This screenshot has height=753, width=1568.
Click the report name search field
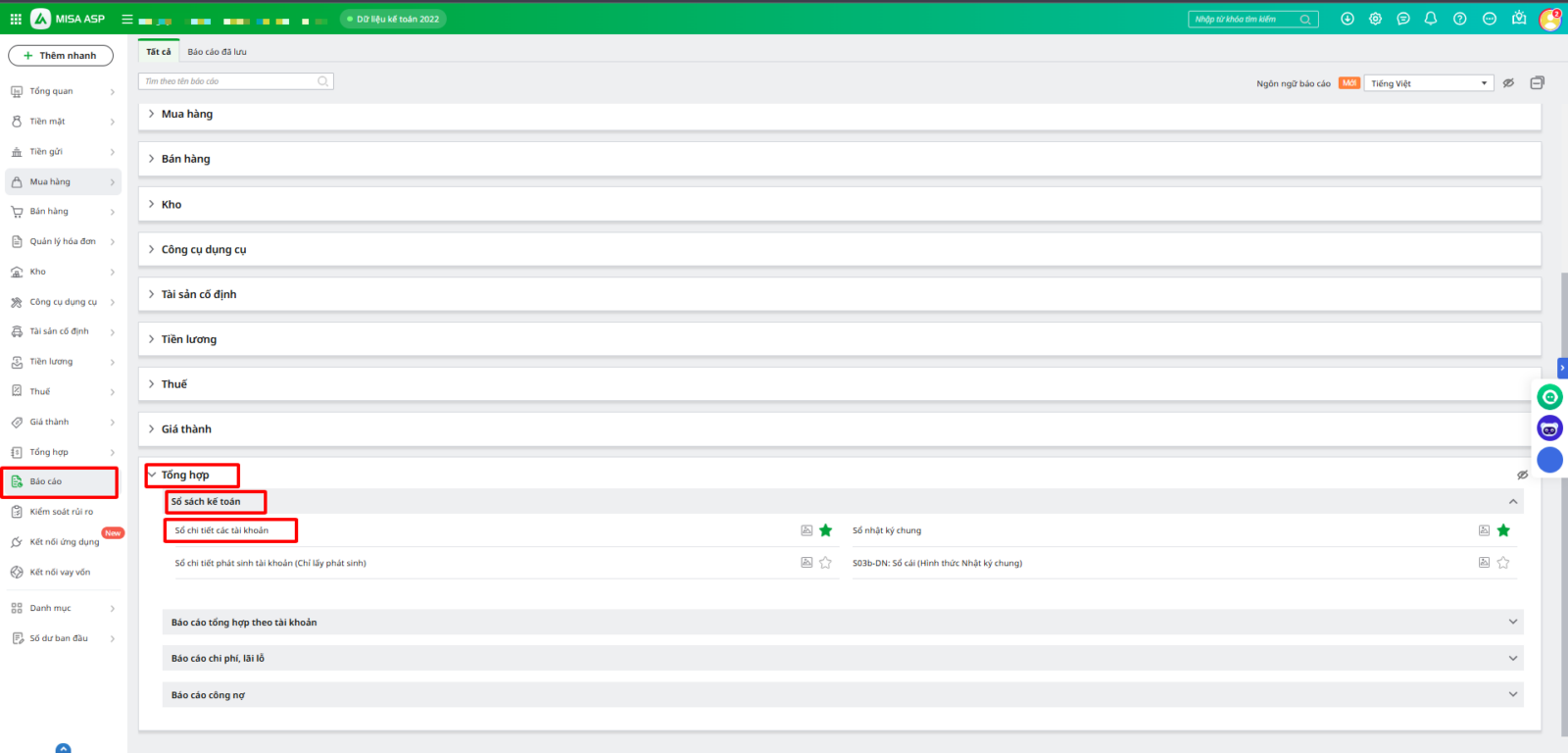tap(230, 81)
